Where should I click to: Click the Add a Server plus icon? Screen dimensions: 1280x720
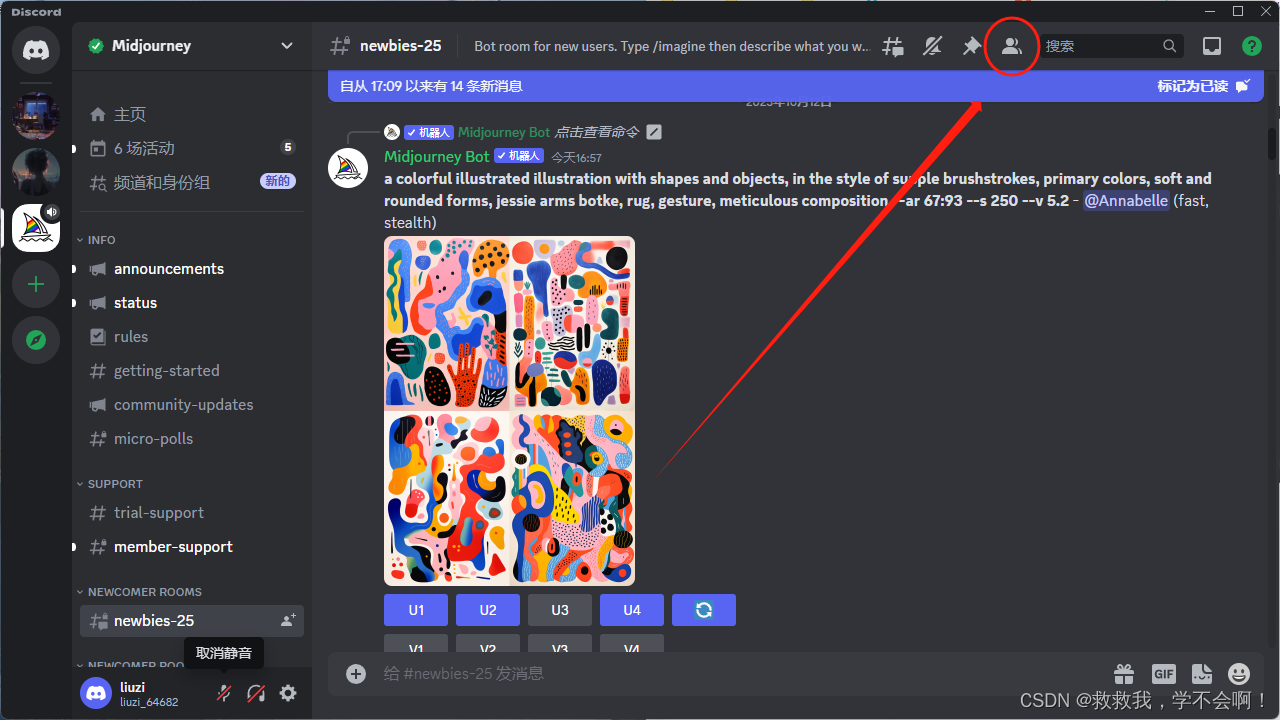coord(36,285)
